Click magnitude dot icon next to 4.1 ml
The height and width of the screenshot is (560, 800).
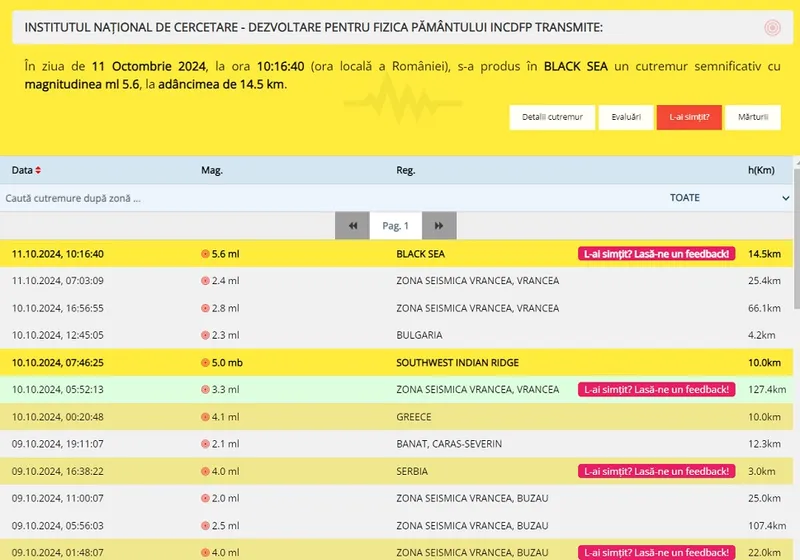pyautogui.click(x=205, y=417)
